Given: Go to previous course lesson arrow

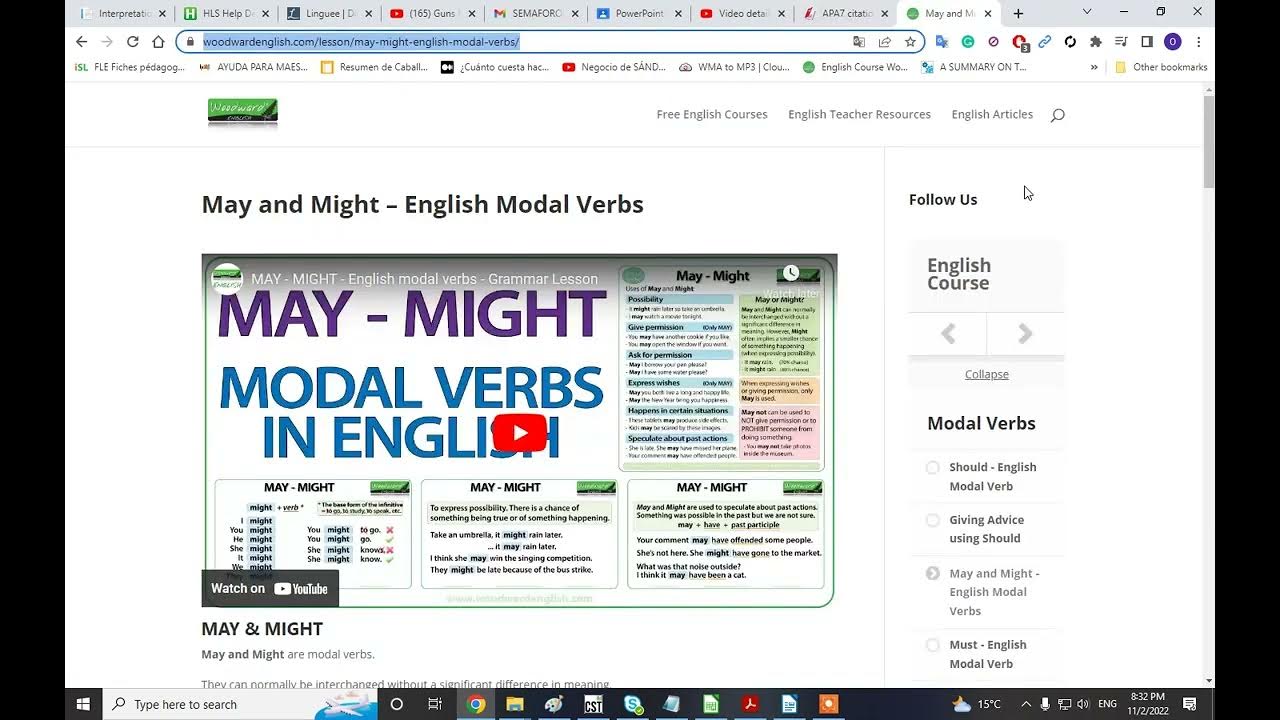Looking at the screenshot, I should pos(948,334).
